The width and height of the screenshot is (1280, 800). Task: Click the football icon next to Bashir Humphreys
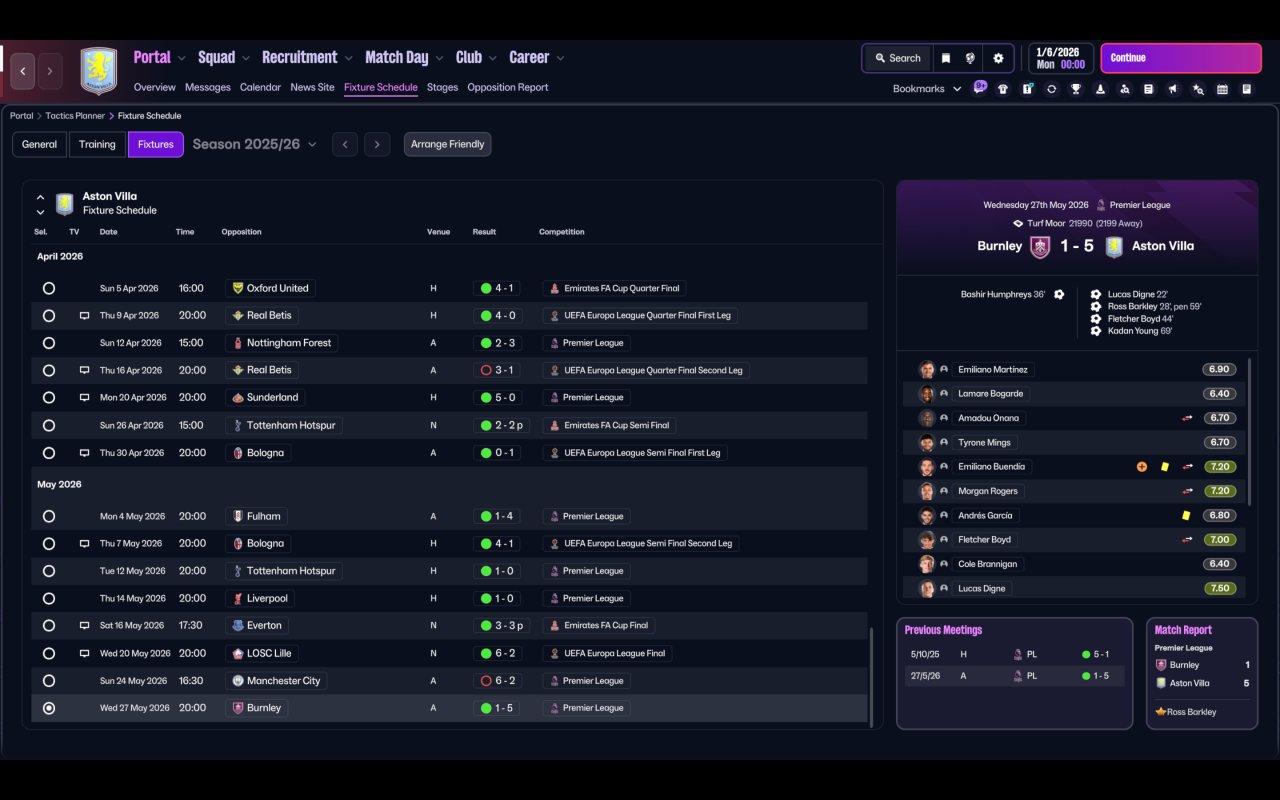pos(1059,295)
